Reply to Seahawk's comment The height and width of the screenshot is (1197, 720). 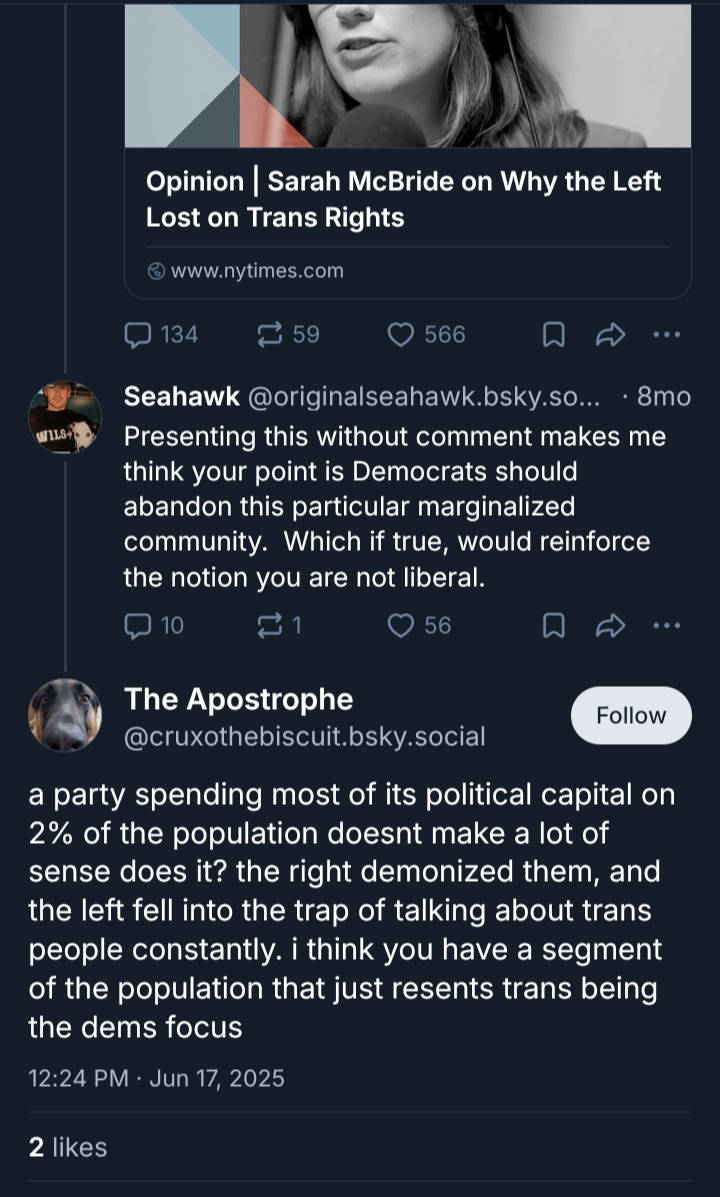tap(138, 626)
